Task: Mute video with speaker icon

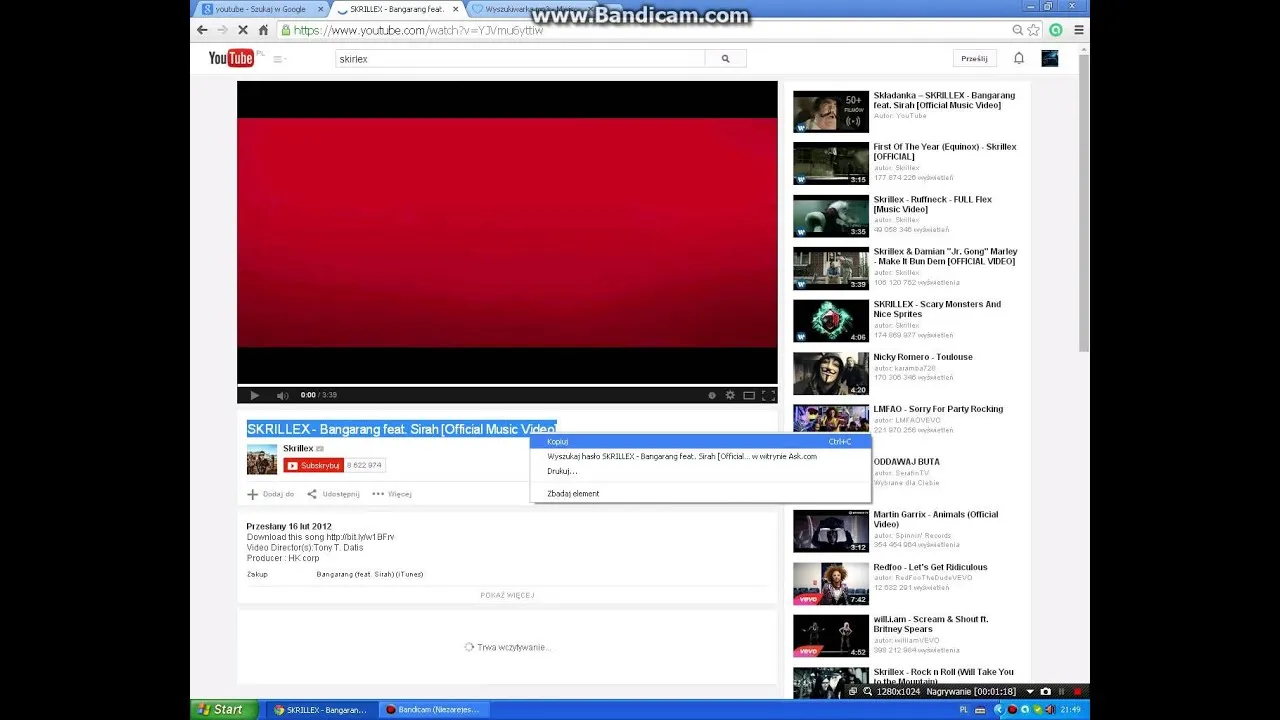Action: point(282,395)
